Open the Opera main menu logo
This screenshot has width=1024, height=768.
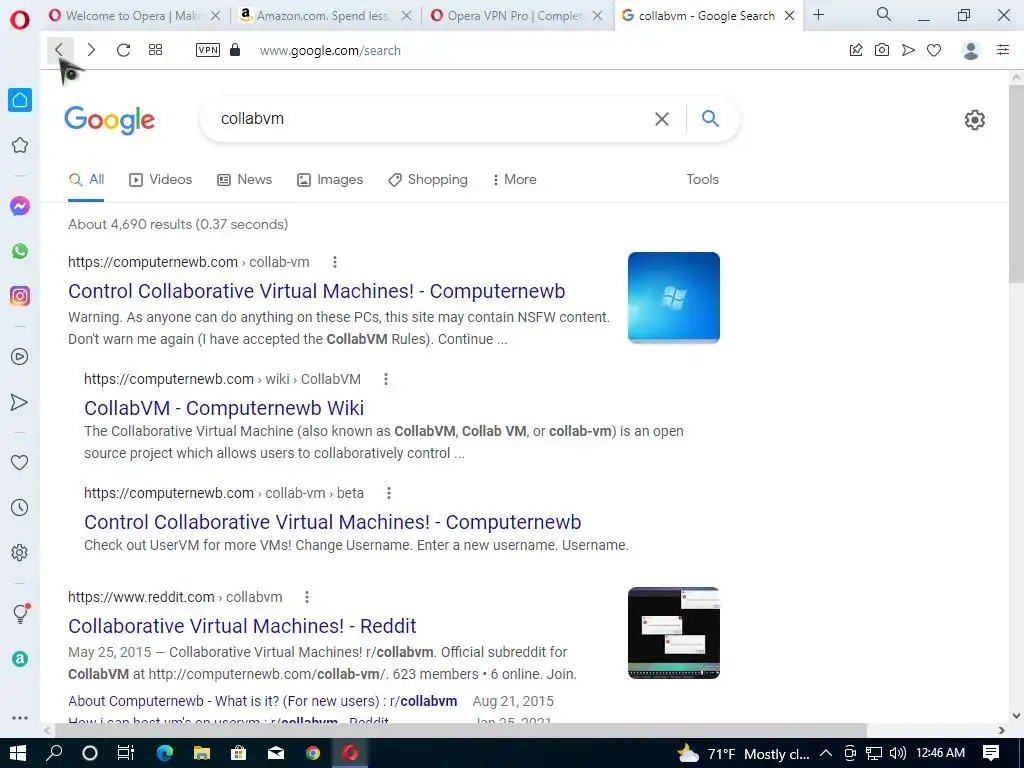[20, 20]
